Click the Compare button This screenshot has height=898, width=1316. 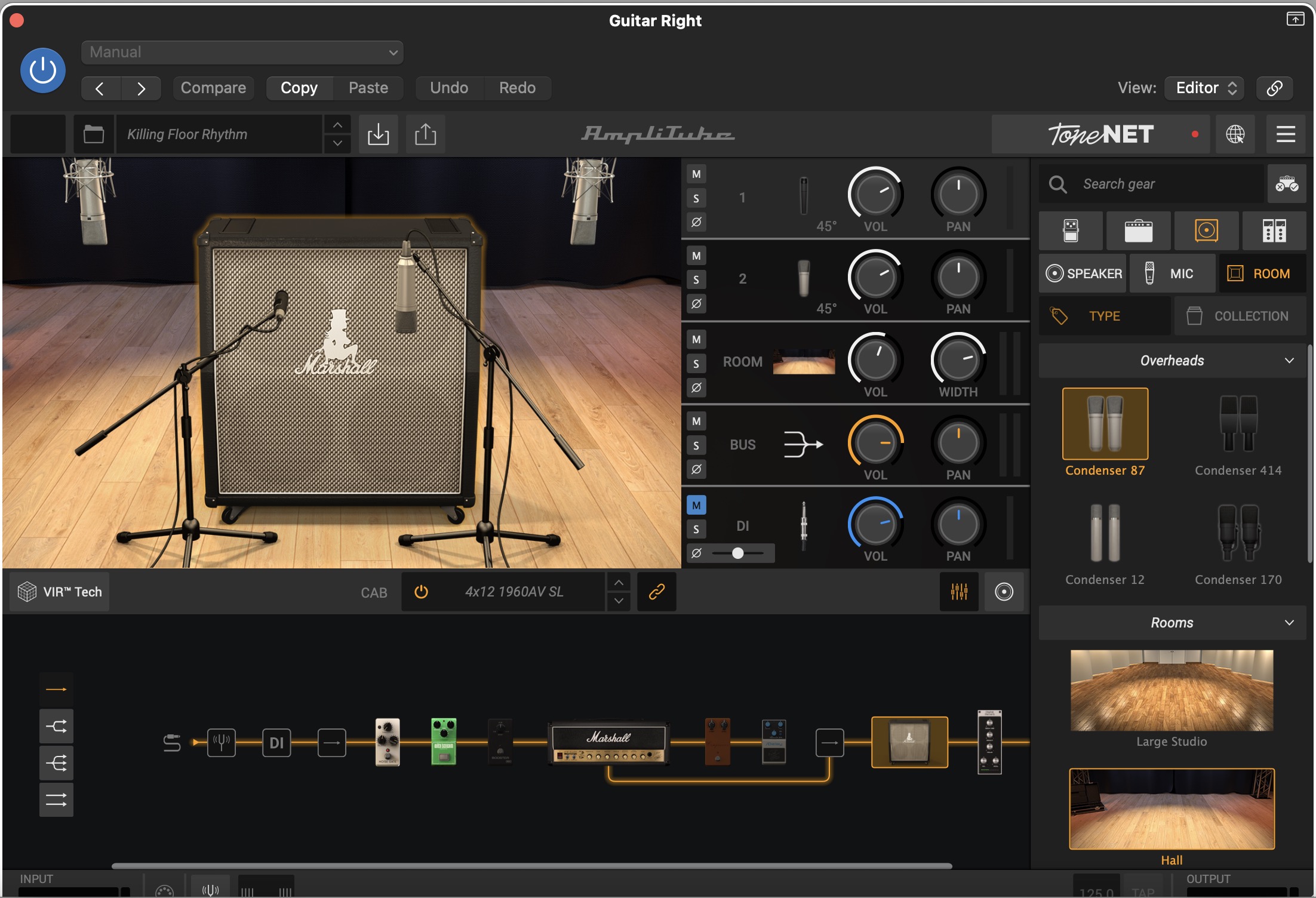tap(213, 88)
